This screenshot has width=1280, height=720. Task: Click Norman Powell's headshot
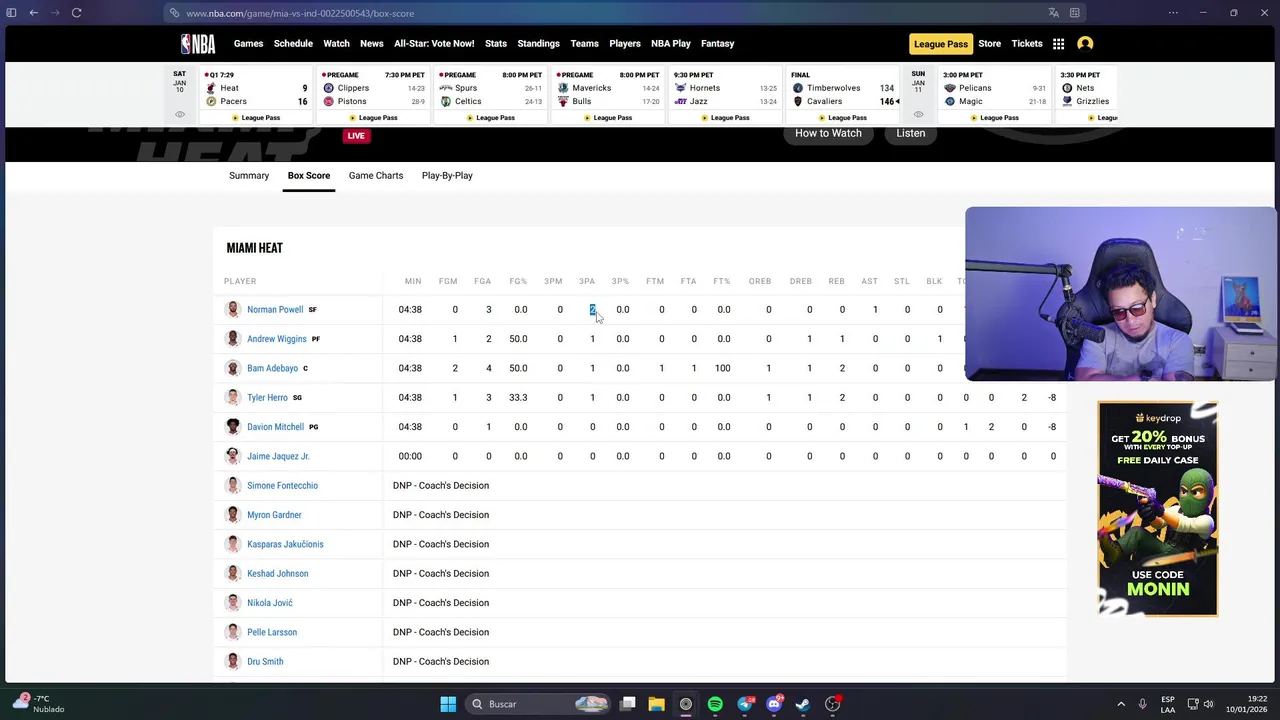pos(233,309)
